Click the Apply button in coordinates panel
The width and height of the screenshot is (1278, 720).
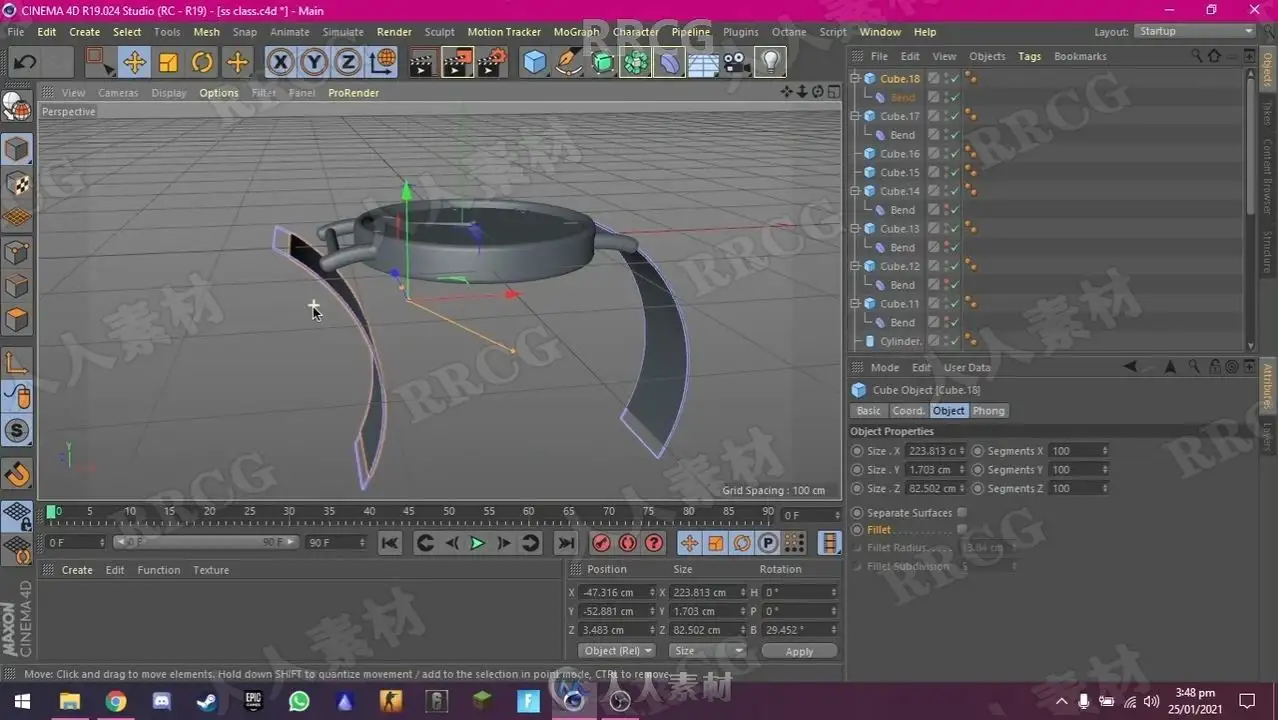point(799,651)
